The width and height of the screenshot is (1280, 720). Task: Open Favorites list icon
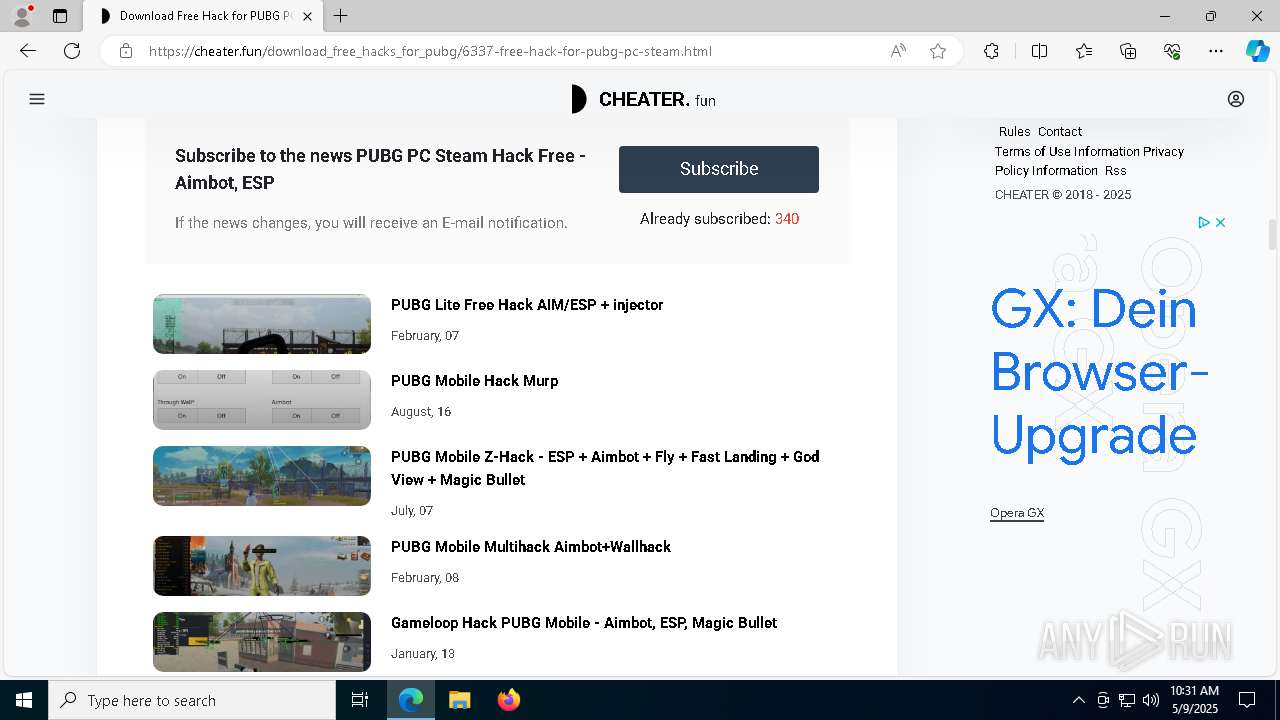1084,51
